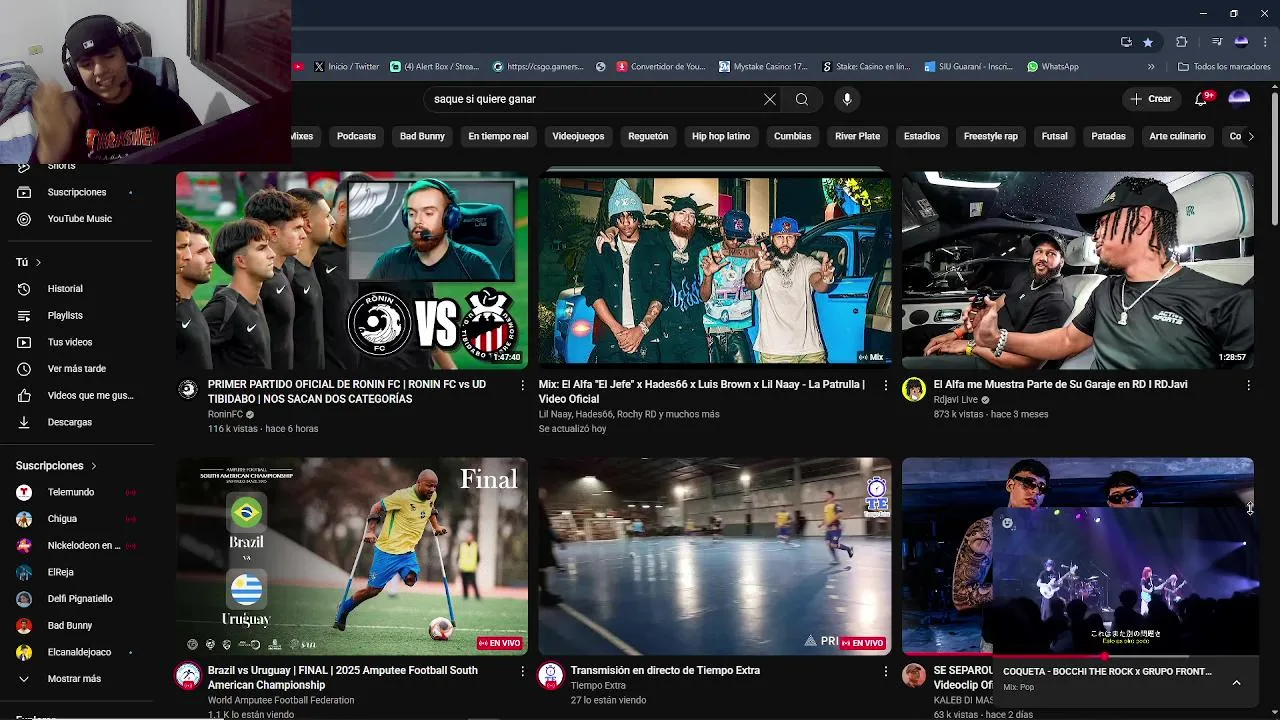
Task: Click the magnifier search button
Action: [801, 99]
